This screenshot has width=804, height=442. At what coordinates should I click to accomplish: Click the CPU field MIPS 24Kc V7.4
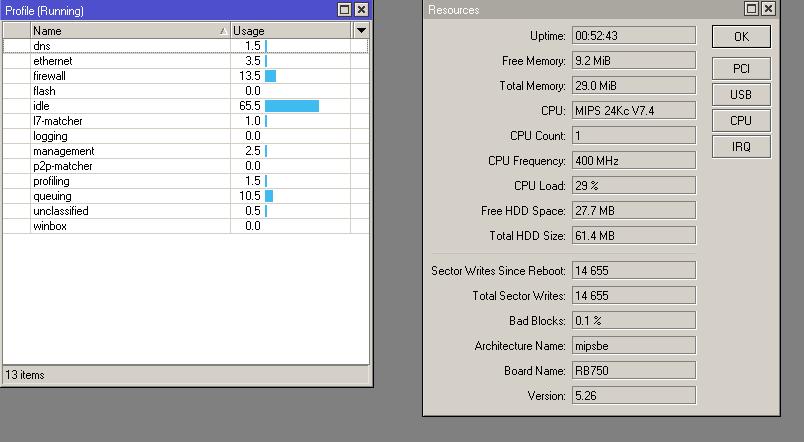(x=634, y=110)
